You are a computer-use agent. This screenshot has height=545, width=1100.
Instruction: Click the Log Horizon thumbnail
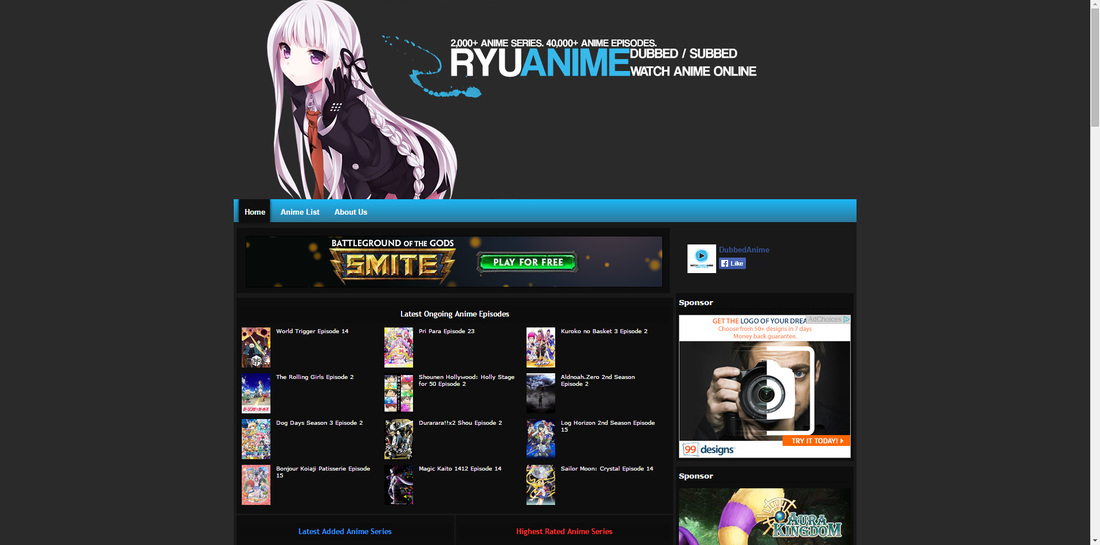coord(541,439)
